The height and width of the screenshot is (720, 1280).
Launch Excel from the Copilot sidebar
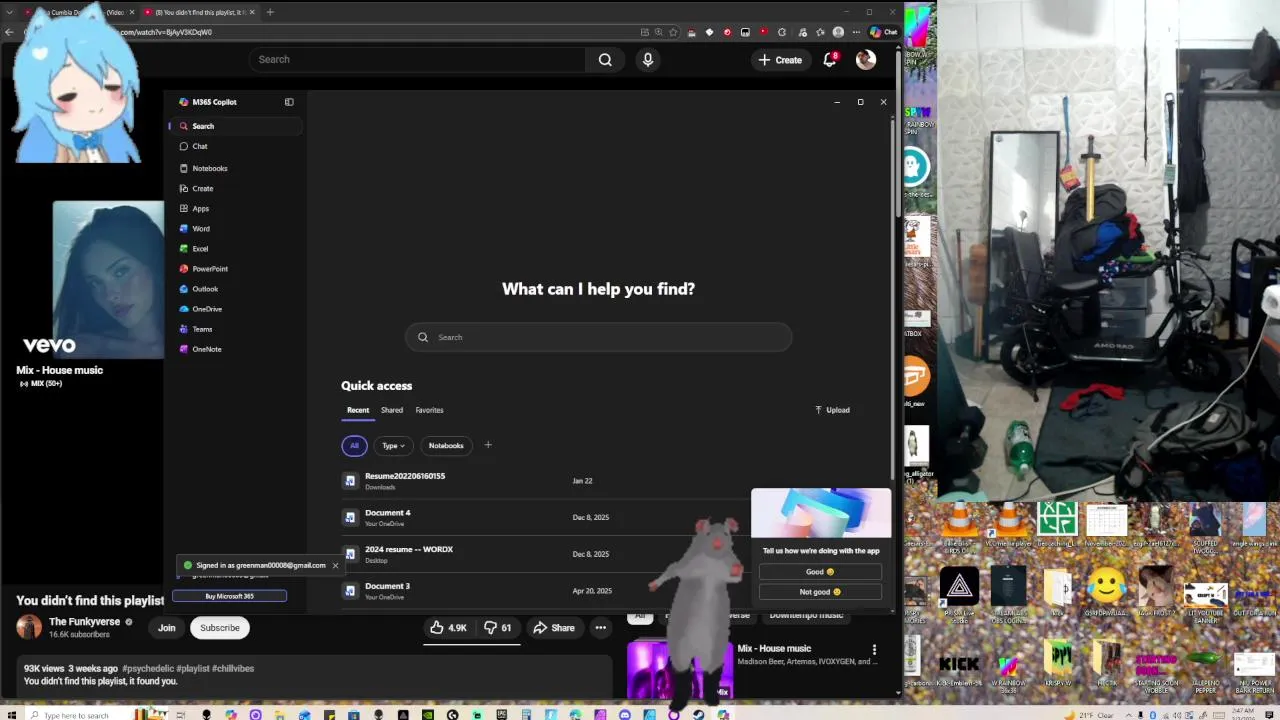pyautogui.click(x=200, y=248)
